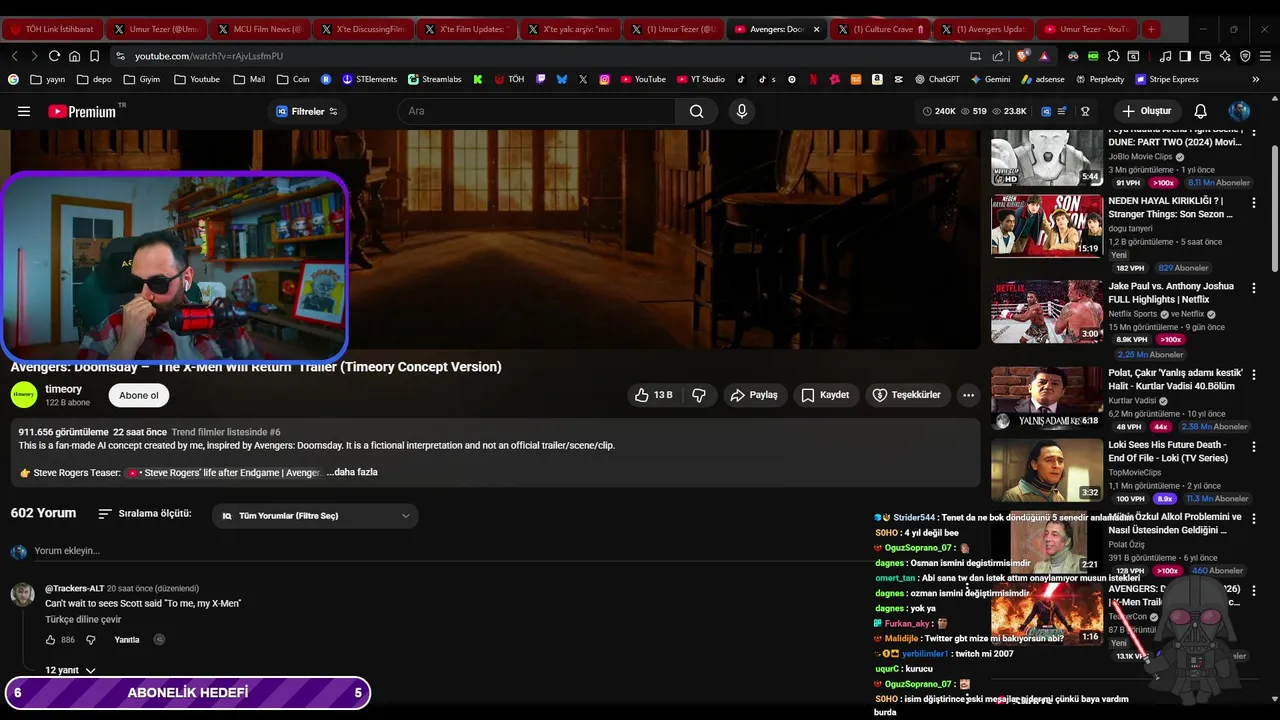
Task: Open options for Stranger Things video
Action: (x=1254, y=202)
